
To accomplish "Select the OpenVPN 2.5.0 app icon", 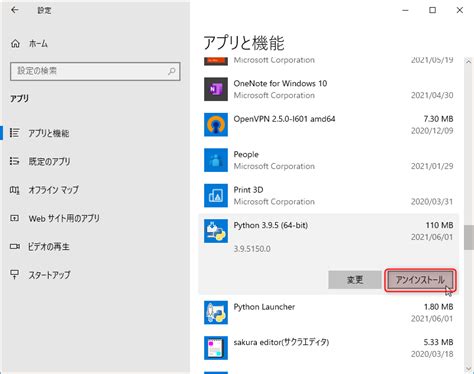I will (x=216, y=125).
